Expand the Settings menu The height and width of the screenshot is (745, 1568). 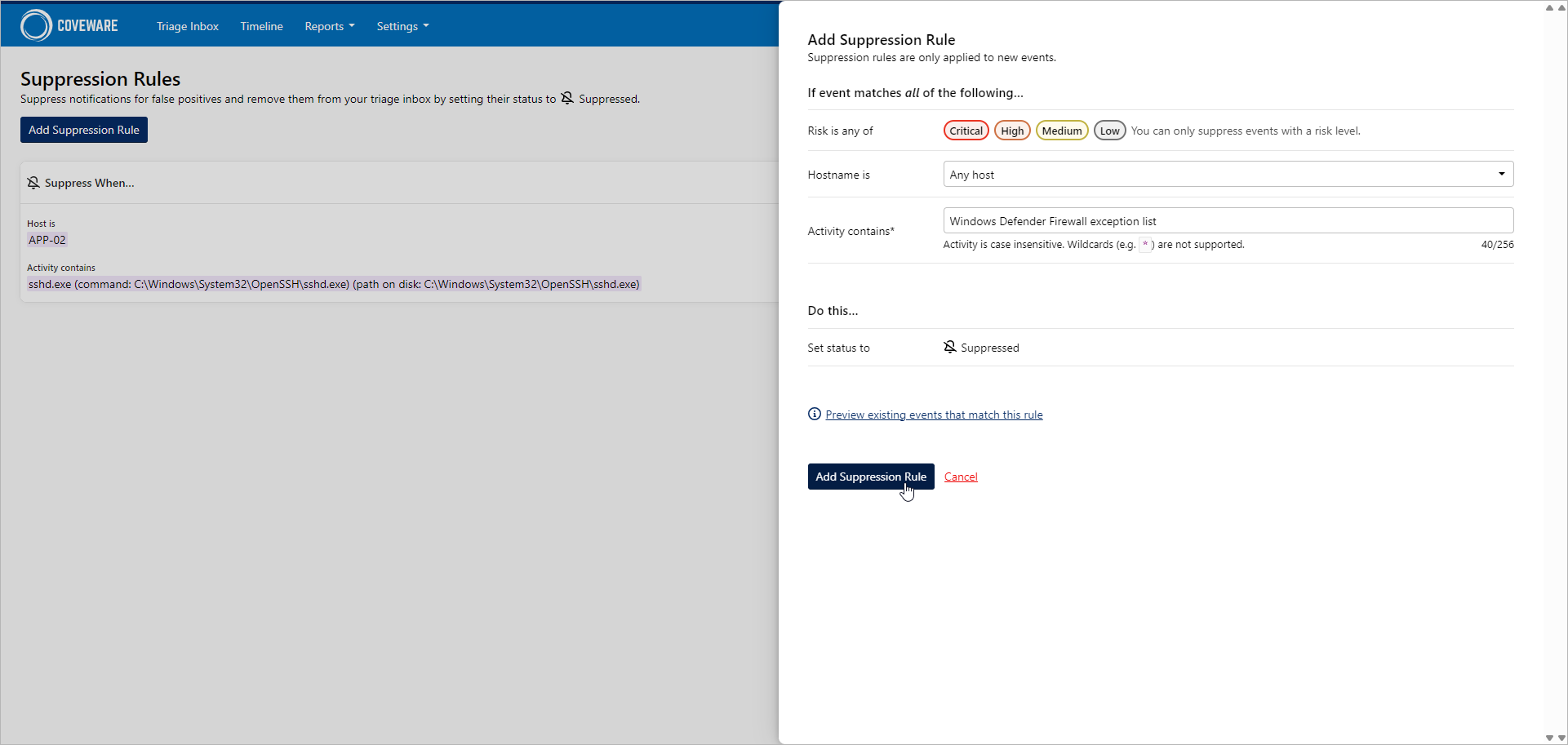402,26
